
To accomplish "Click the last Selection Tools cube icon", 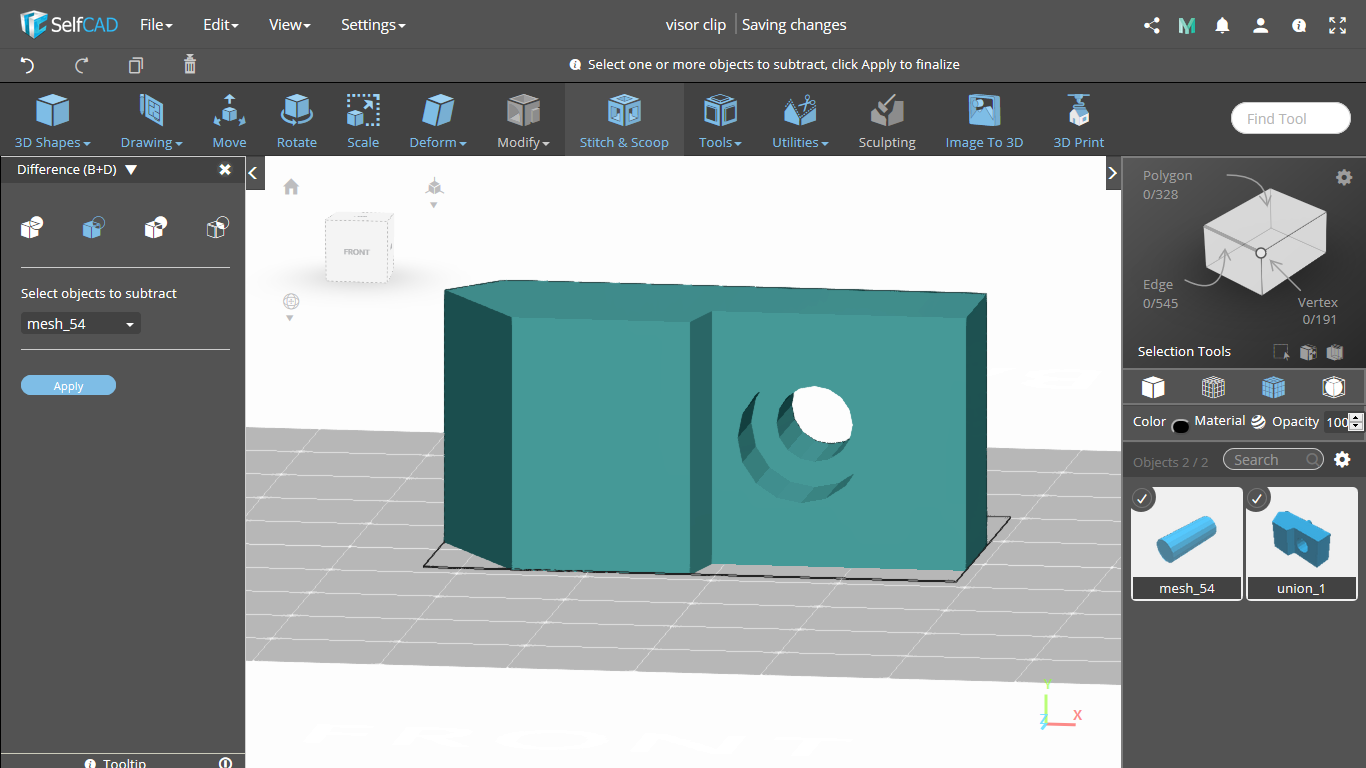I will (x=1334, y=352).
